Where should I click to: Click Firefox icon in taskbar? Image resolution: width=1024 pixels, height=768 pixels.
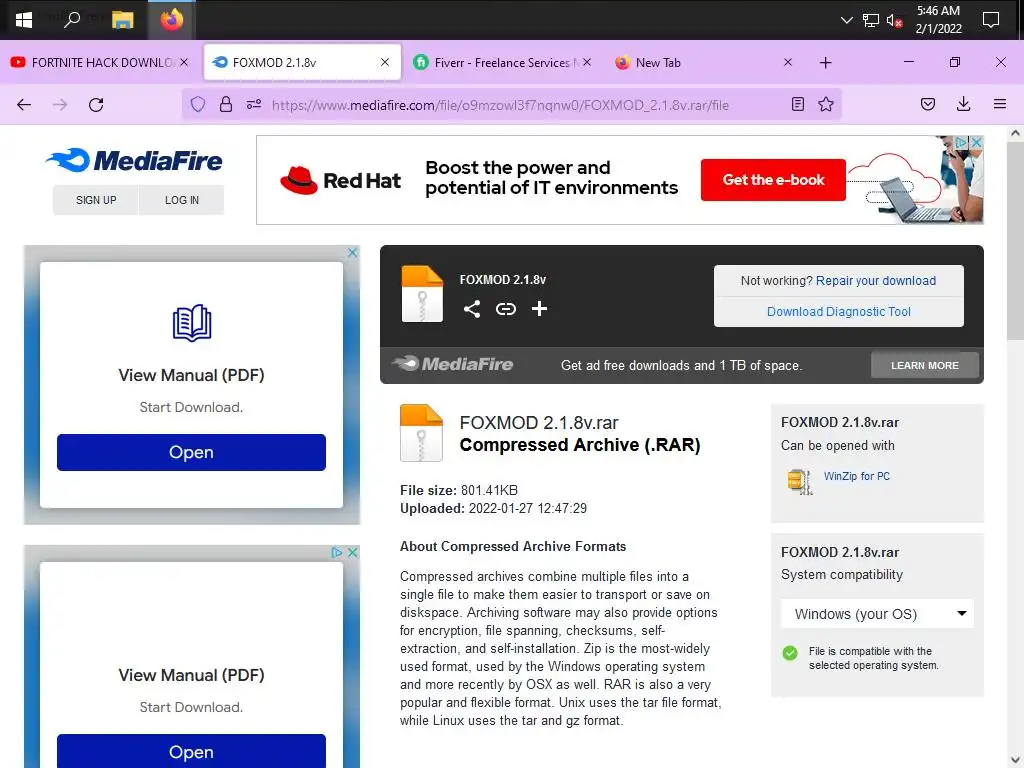[x=172, y=20]
